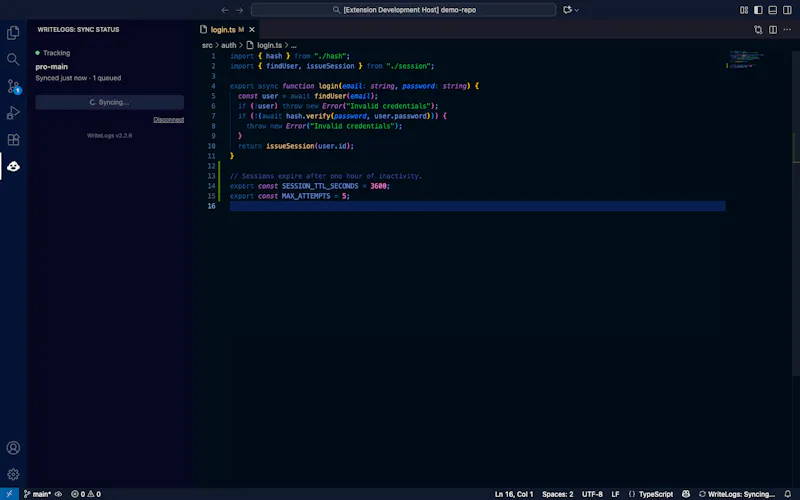Click the WriteLogs v2.2.8 version text
This screenshot has width=800, height=500.
[109, 136]
